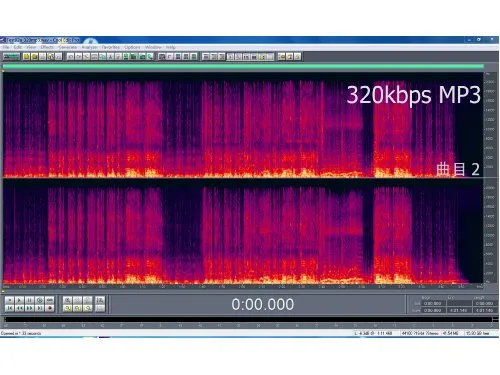Pause playback with the Pause button
Viewport: 500px width, 375px height.
coord(29,300)
